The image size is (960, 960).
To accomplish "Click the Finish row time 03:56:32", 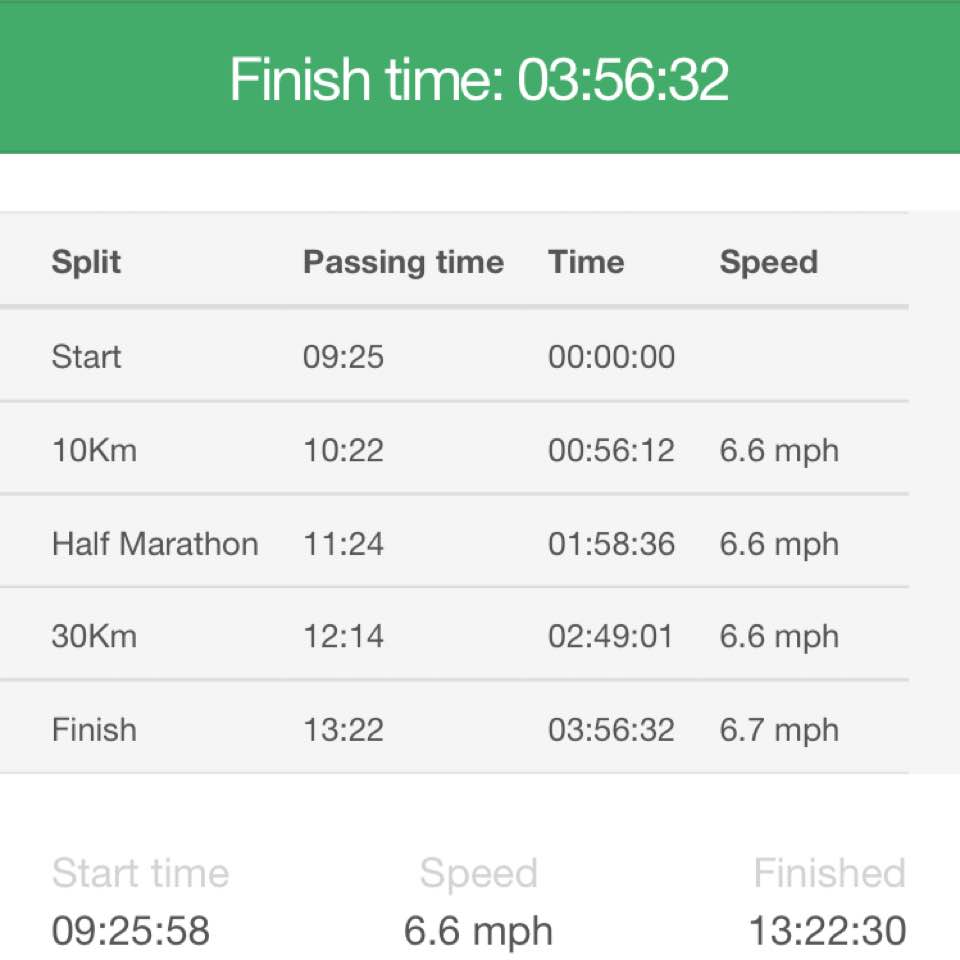I will pos(611,730).
